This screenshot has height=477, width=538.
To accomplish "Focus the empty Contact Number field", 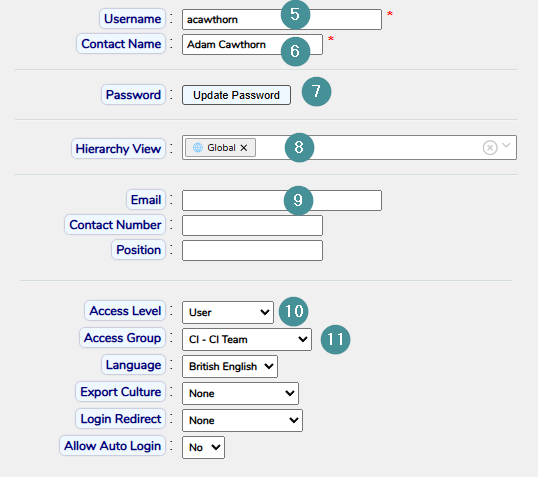I will pos(252,225).
